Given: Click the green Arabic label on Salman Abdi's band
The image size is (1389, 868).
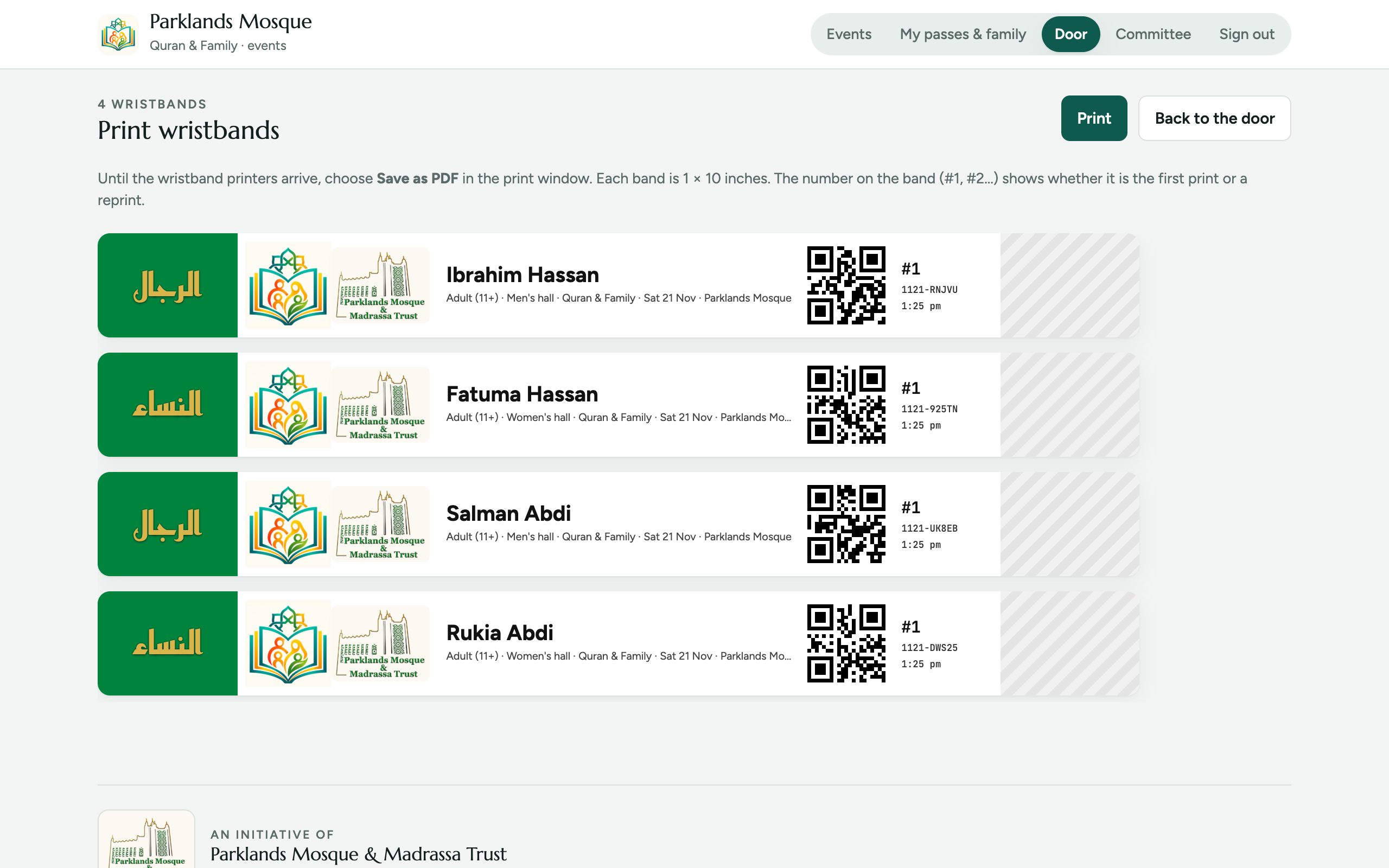Looking at the screenshot, I should tap(168, 524).
